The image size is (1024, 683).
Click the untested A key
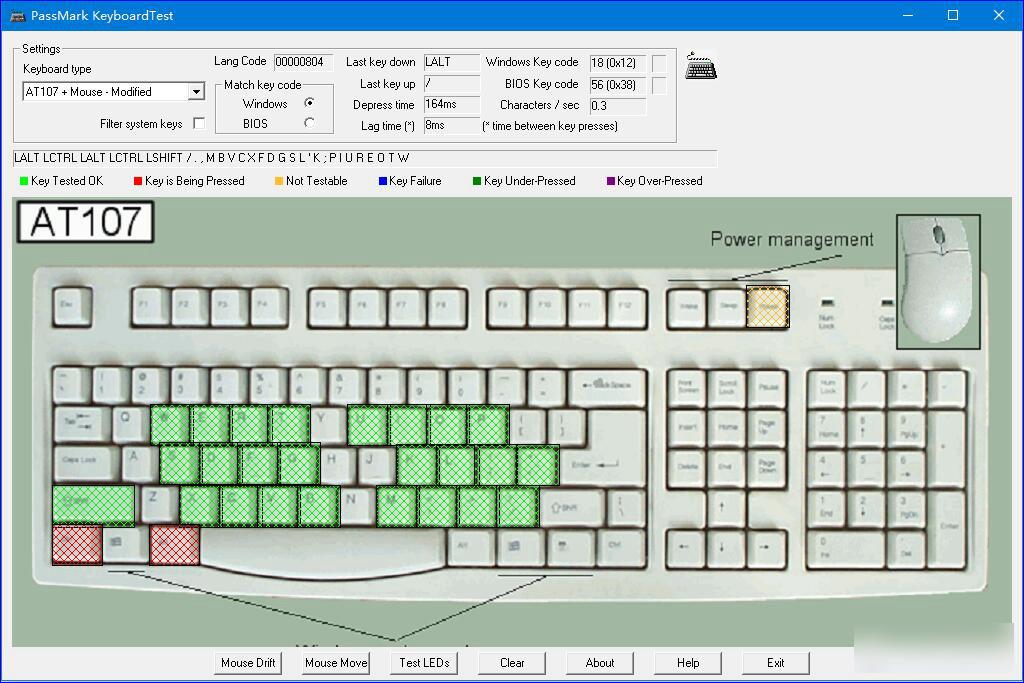[138, 463]
